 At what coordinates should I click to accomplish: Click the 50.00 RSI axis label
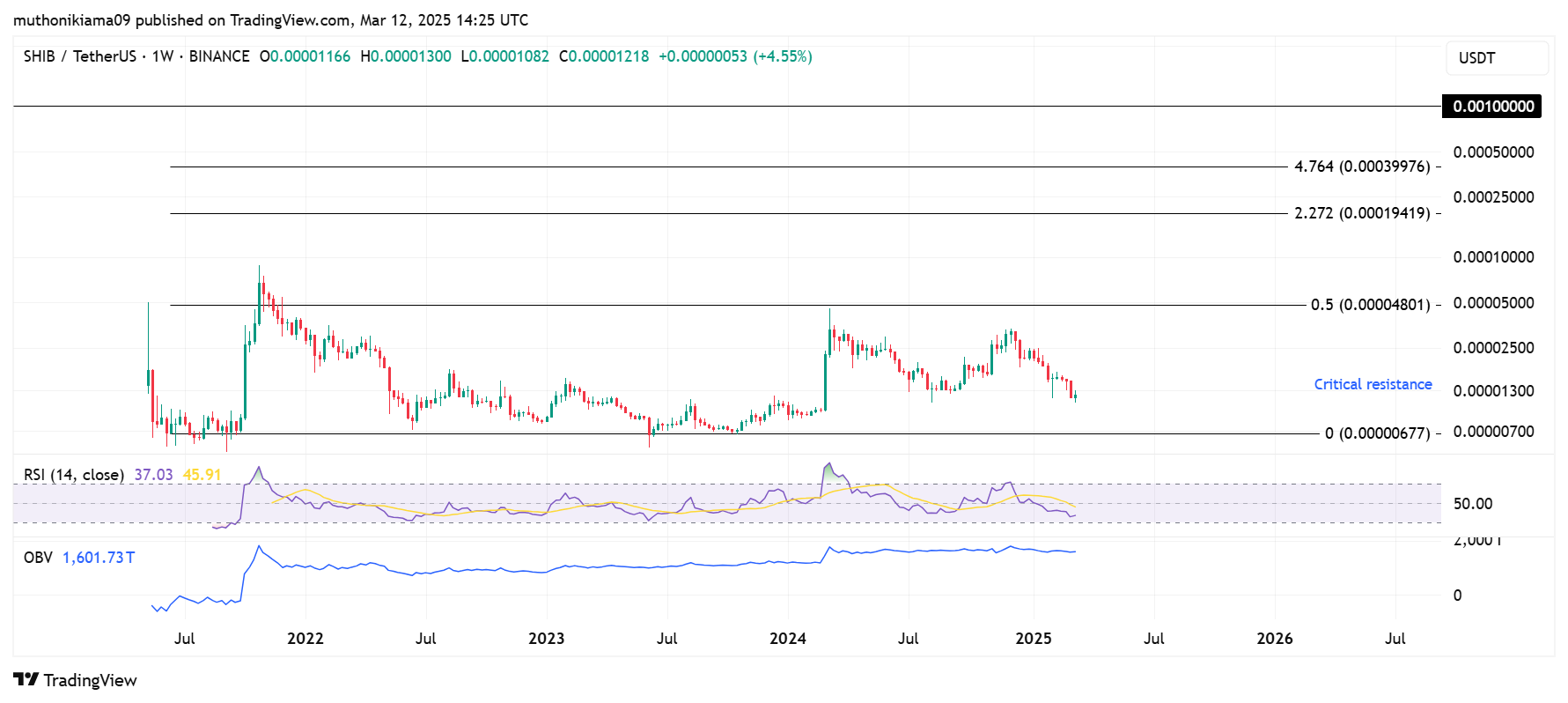[x=1473, y=504]
